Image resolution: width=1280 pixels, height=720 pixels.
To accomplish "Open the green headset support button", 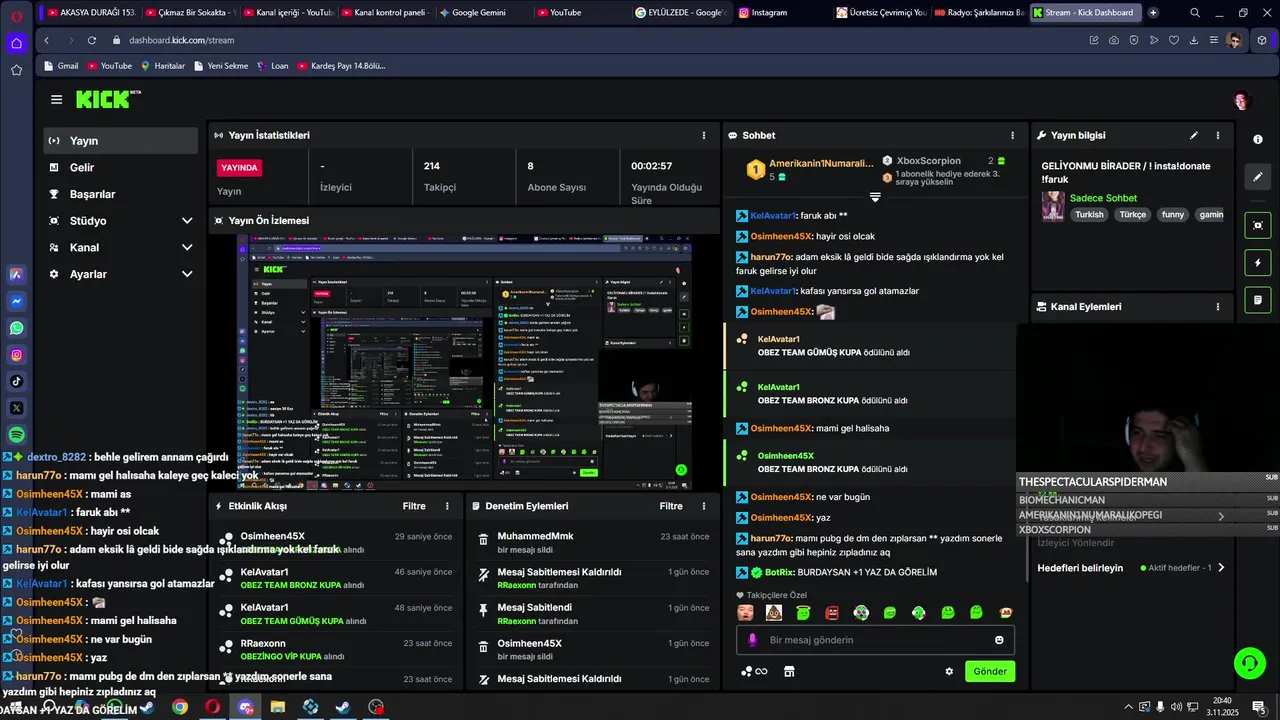I will tap(1248, 662).
